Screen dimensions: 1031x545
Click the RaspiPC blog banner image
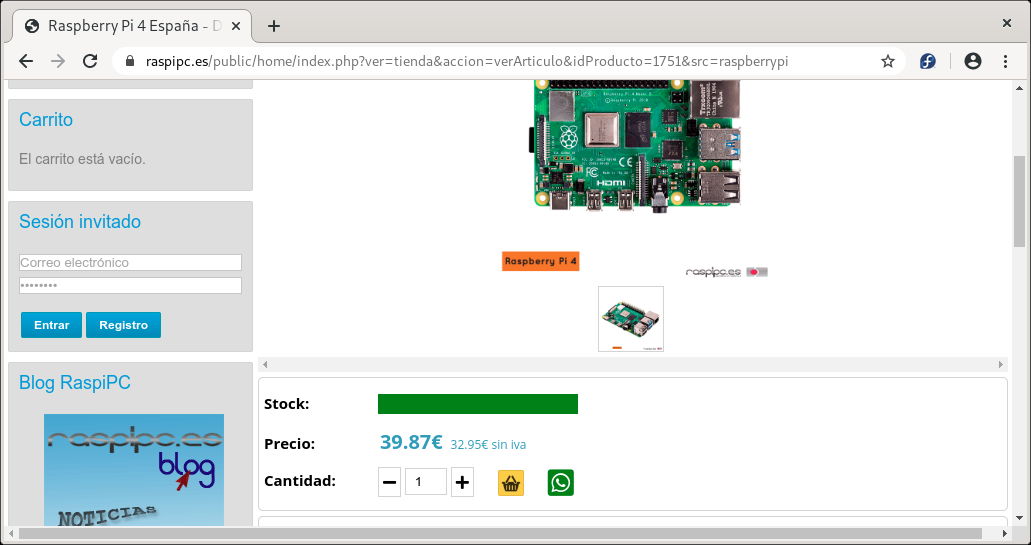(133, 470)
